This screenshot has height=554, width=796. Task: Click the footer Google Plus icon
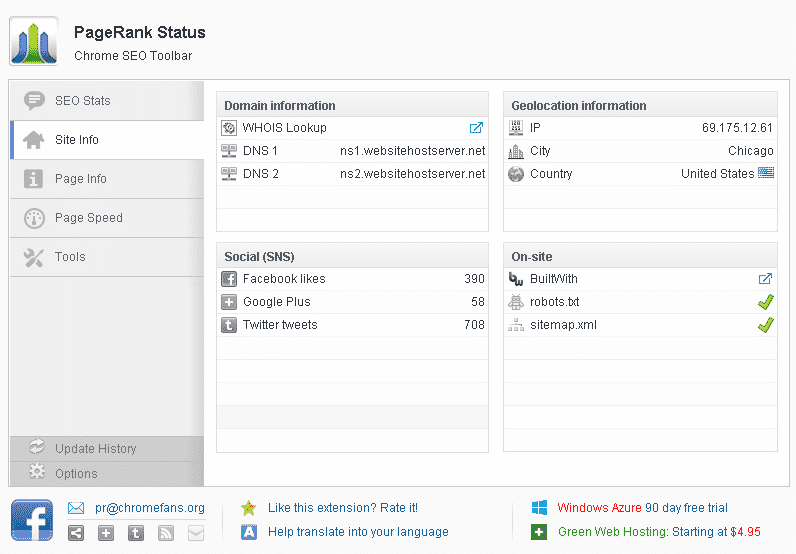pos(106,533)
